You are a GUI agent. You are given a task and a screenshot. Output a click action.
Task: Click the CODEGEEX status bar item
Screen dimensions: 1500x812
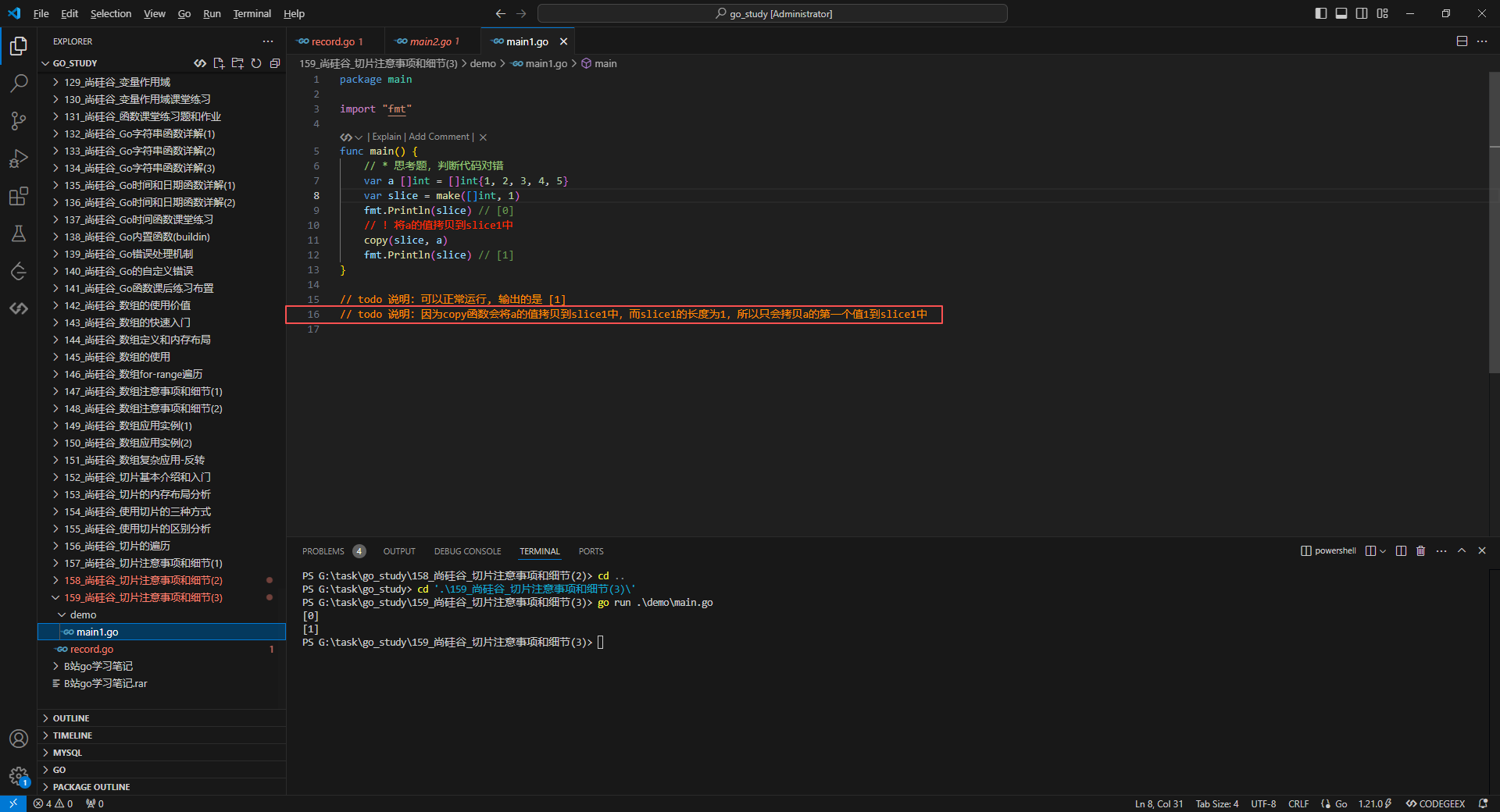tap(1435, 803)
